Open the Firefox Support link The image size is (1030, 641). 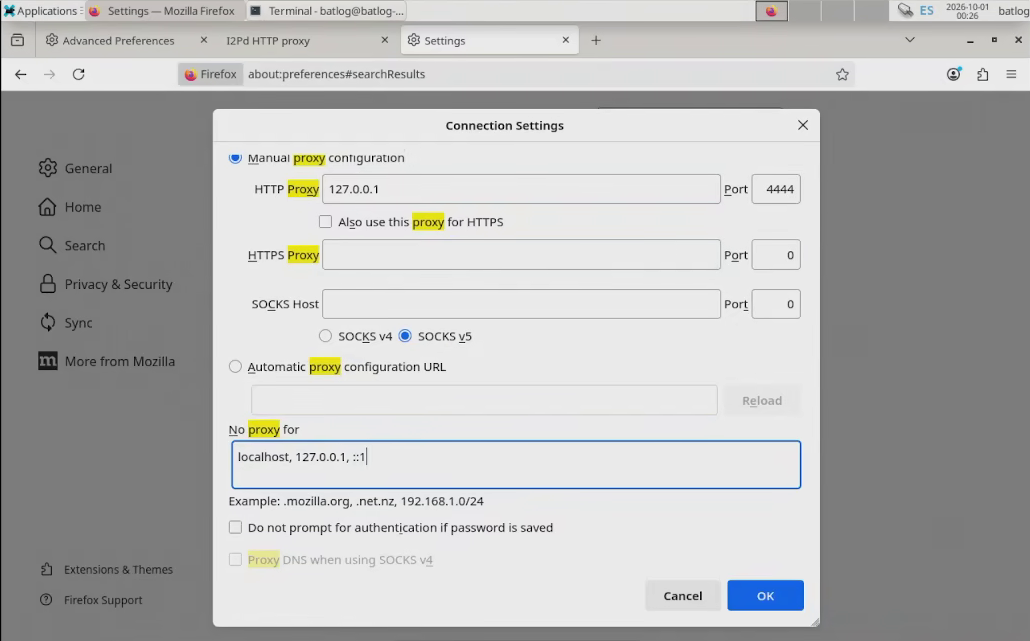[91, 600]
